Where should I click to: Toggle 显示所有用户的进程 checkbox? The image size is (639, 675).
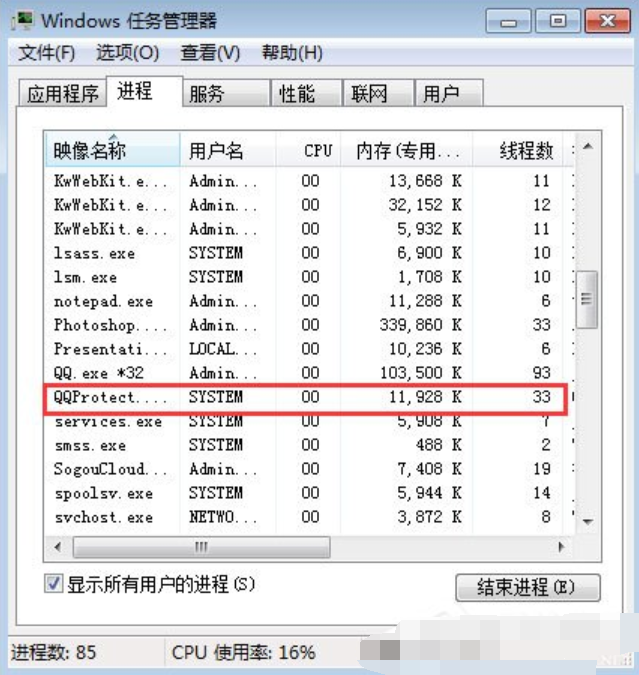[55, 584]
